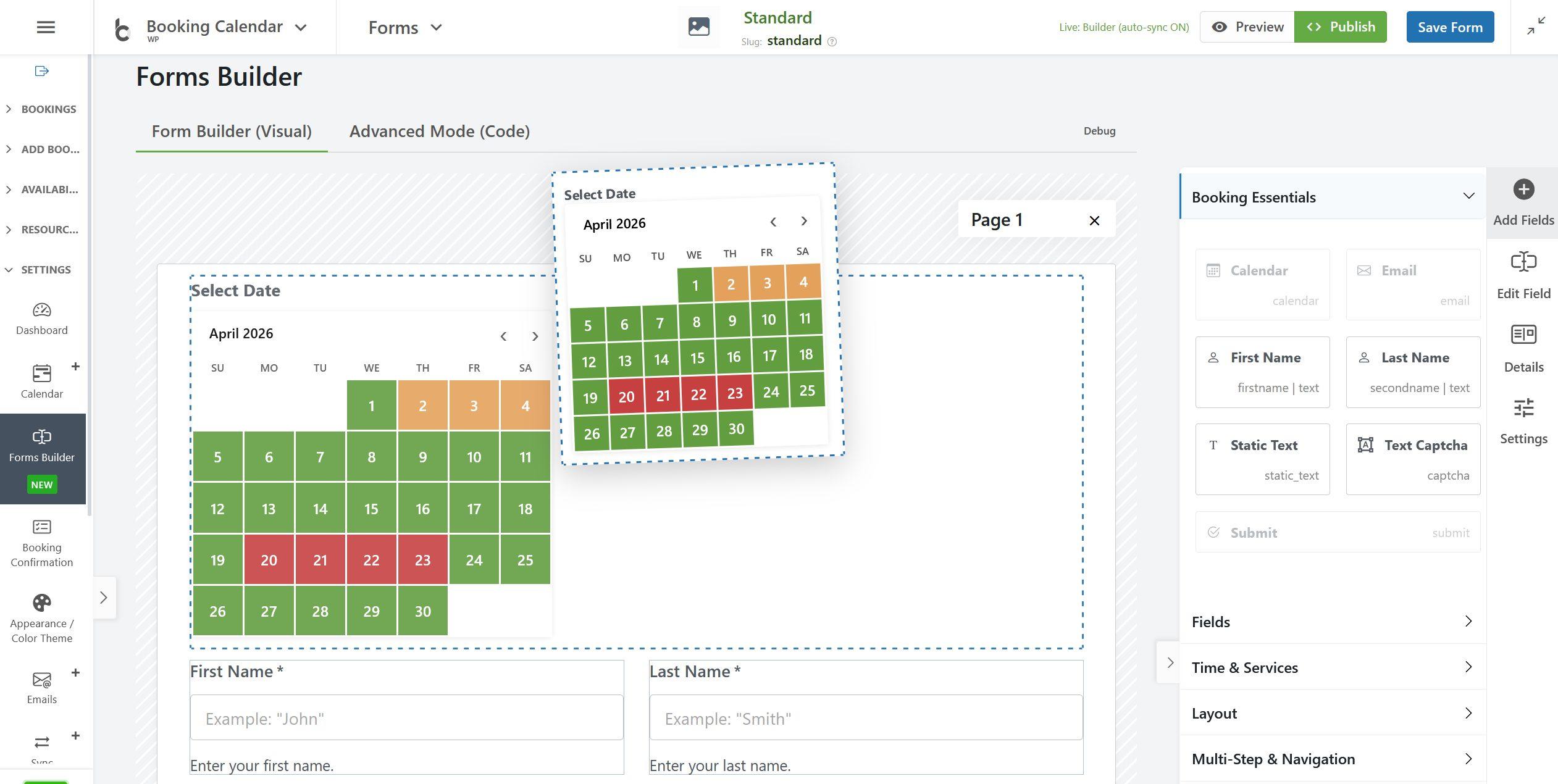Open the Edit Field panel icon

click(x=1523, y=262)
